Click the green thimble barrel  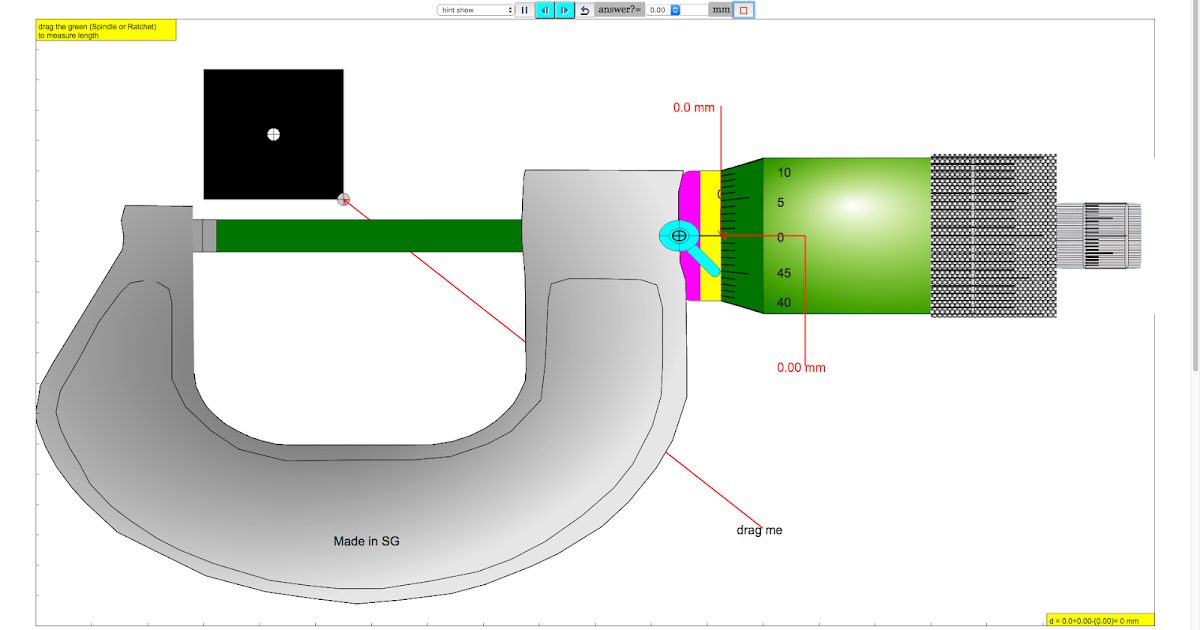point(850,235)
